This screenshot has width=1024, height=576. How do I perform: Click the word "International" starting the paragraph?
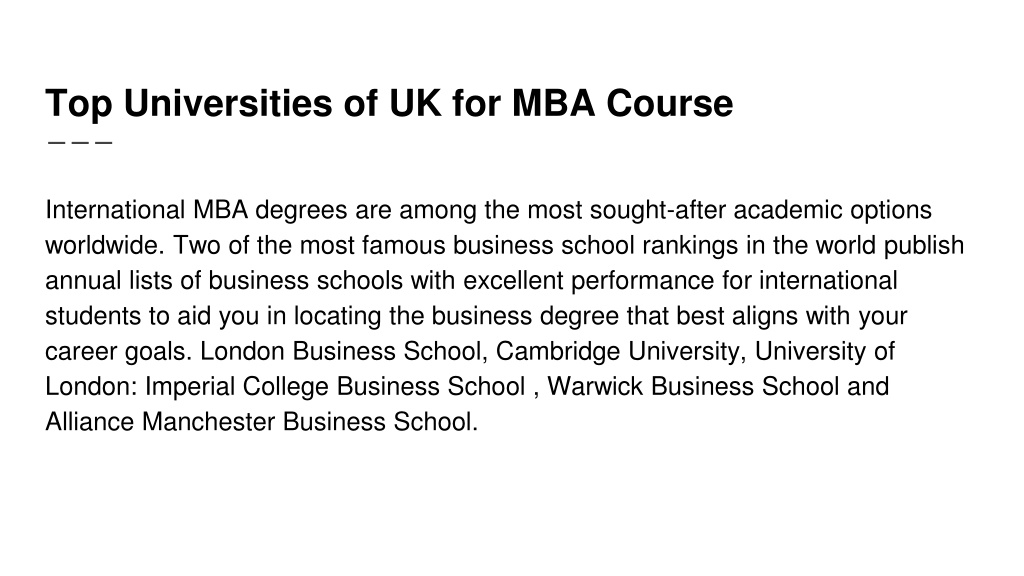click(x=115, y=210)
